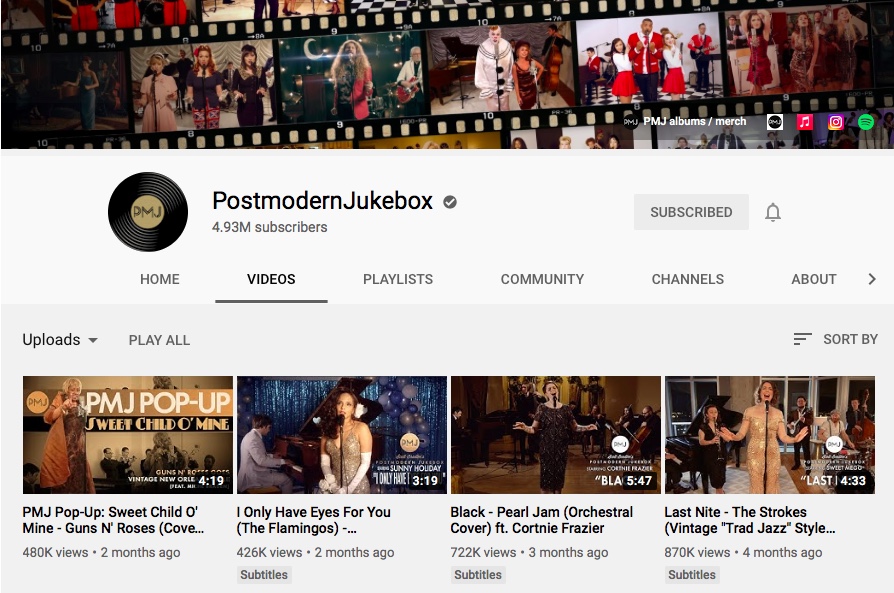Open Black - Pearl Jam video title
The height and width of the screenshot is (593, 894).
542,520
